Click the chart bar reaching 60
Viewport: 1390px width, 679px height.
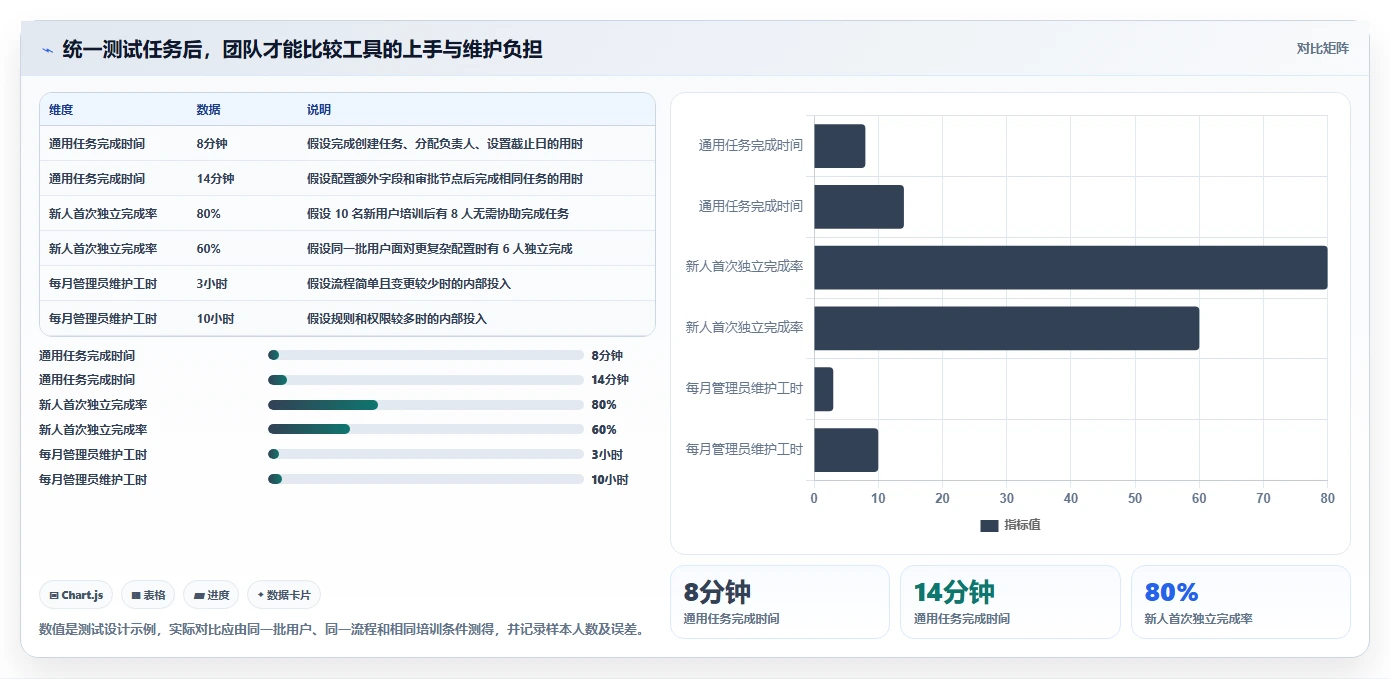click(x=1006, y=328)
